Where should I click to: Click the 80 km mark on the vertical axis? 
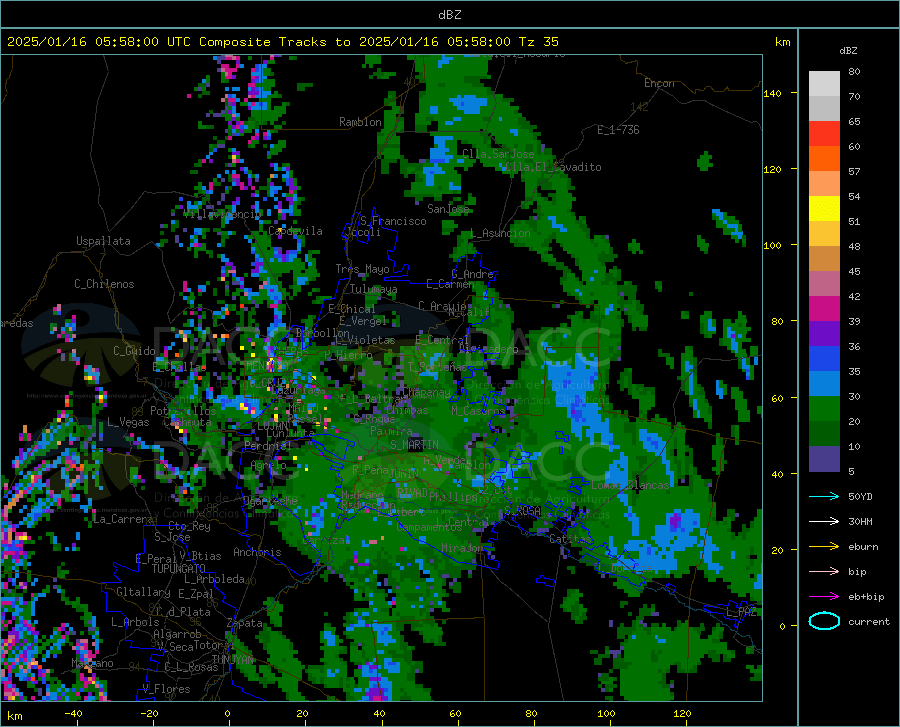[x=777, y=321]
